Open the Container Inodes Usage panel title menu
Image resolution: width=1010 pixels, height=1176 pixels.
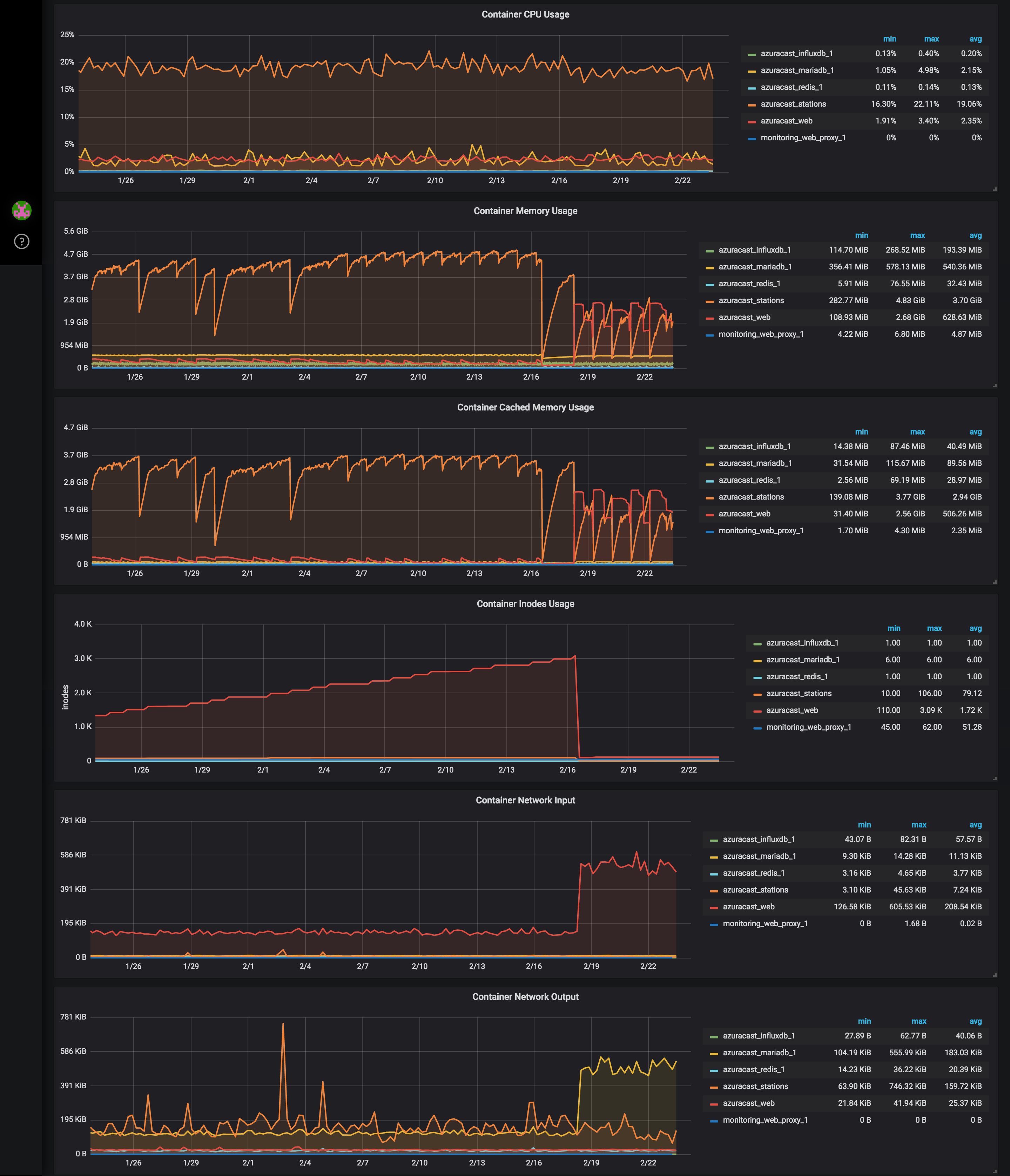click(x=525, y=603)
